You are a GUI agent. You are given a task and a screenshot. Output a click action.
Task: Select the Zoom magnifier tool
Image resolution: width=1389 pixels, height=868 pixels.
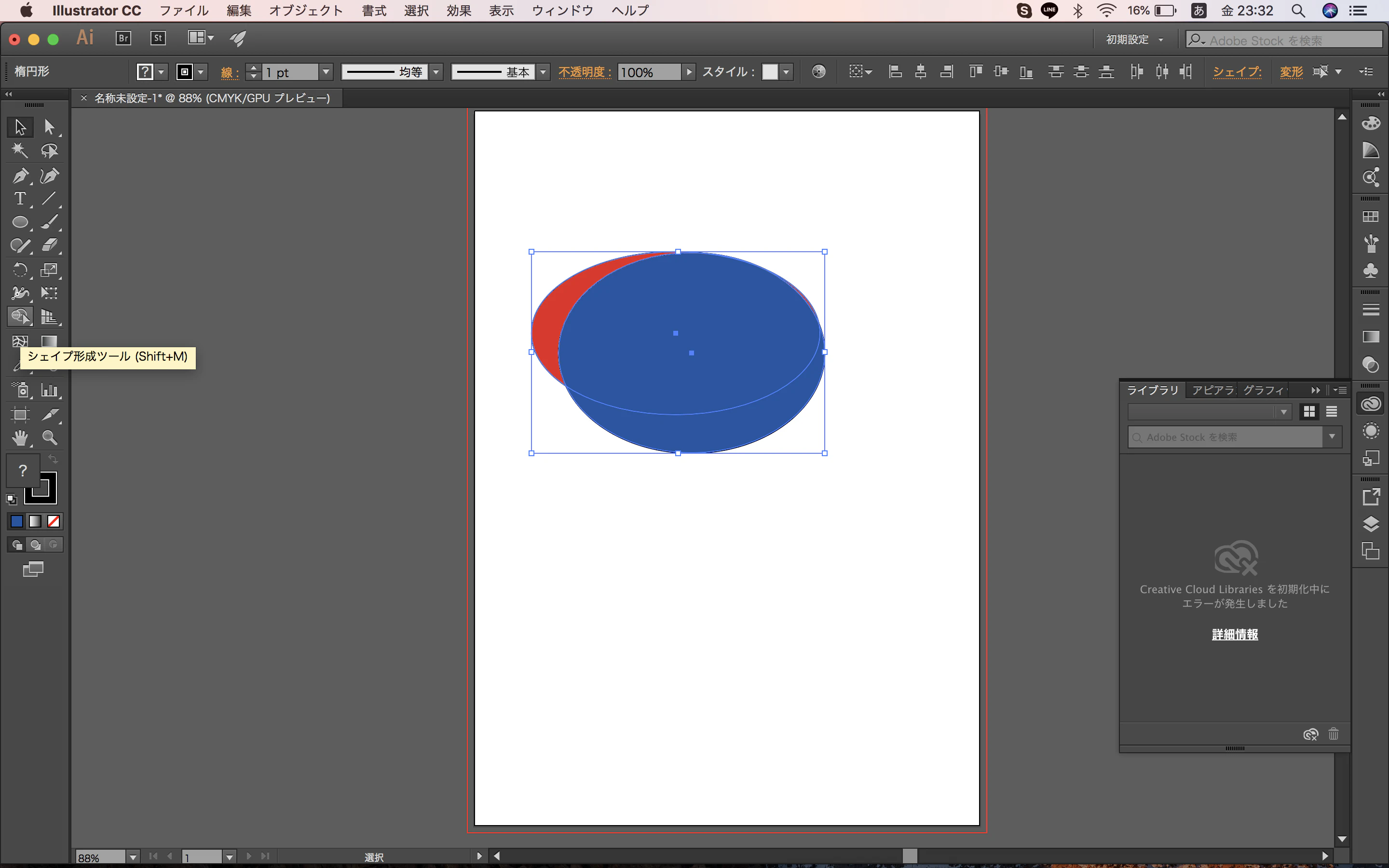point(49,438)
